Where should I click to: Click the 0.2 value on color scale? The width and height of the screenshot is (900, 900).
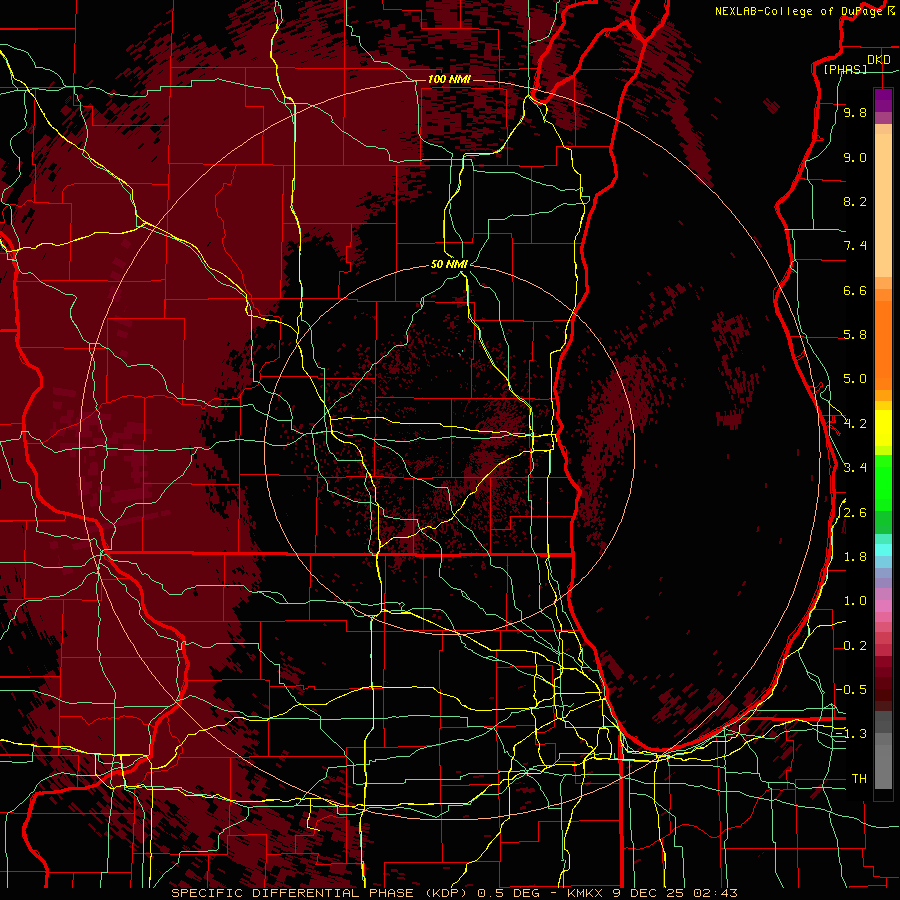click(x=855, y=646)
